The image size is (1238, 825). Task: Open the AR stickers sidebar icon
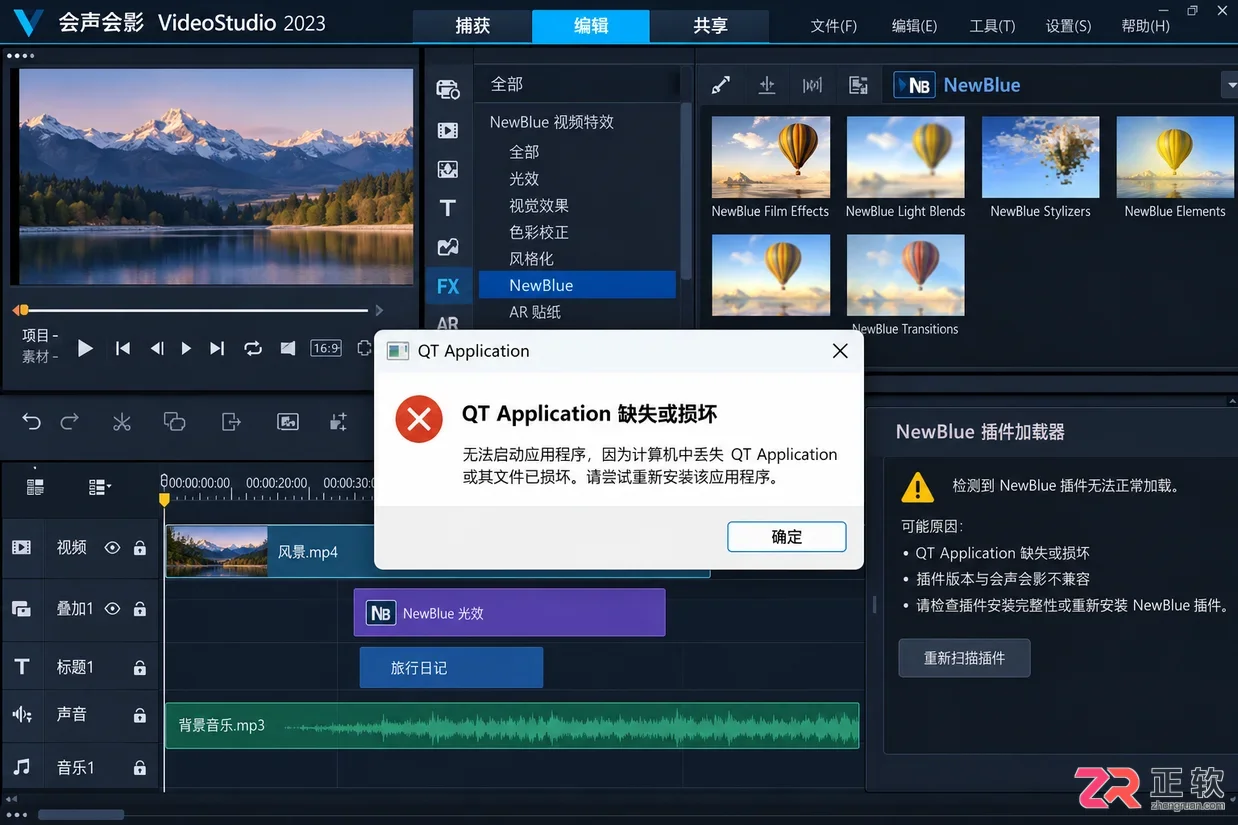coord(448,323)
